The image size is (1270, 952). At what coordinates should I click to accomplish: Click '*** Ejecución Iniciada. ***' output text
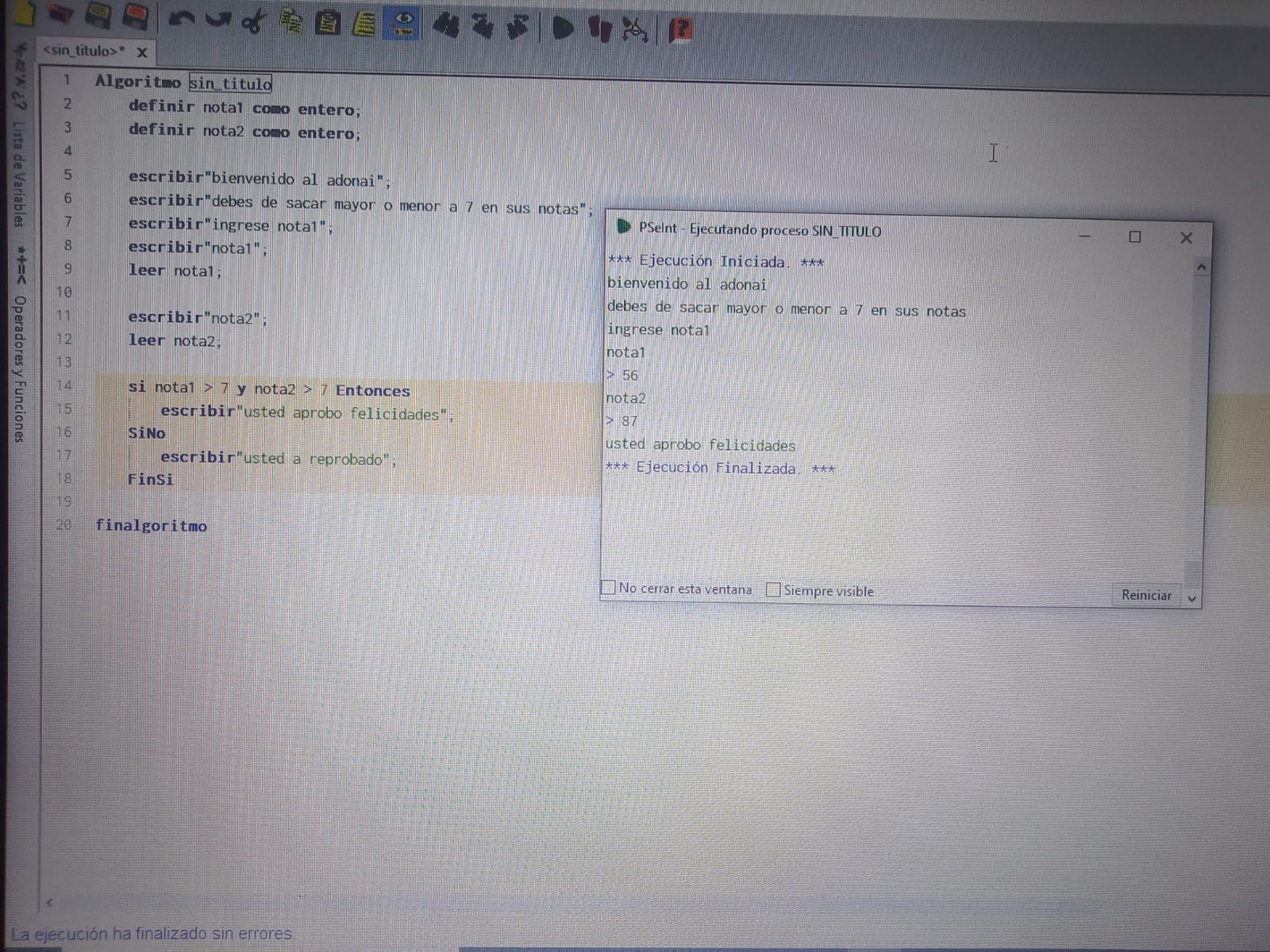click(x=716, y=261)
